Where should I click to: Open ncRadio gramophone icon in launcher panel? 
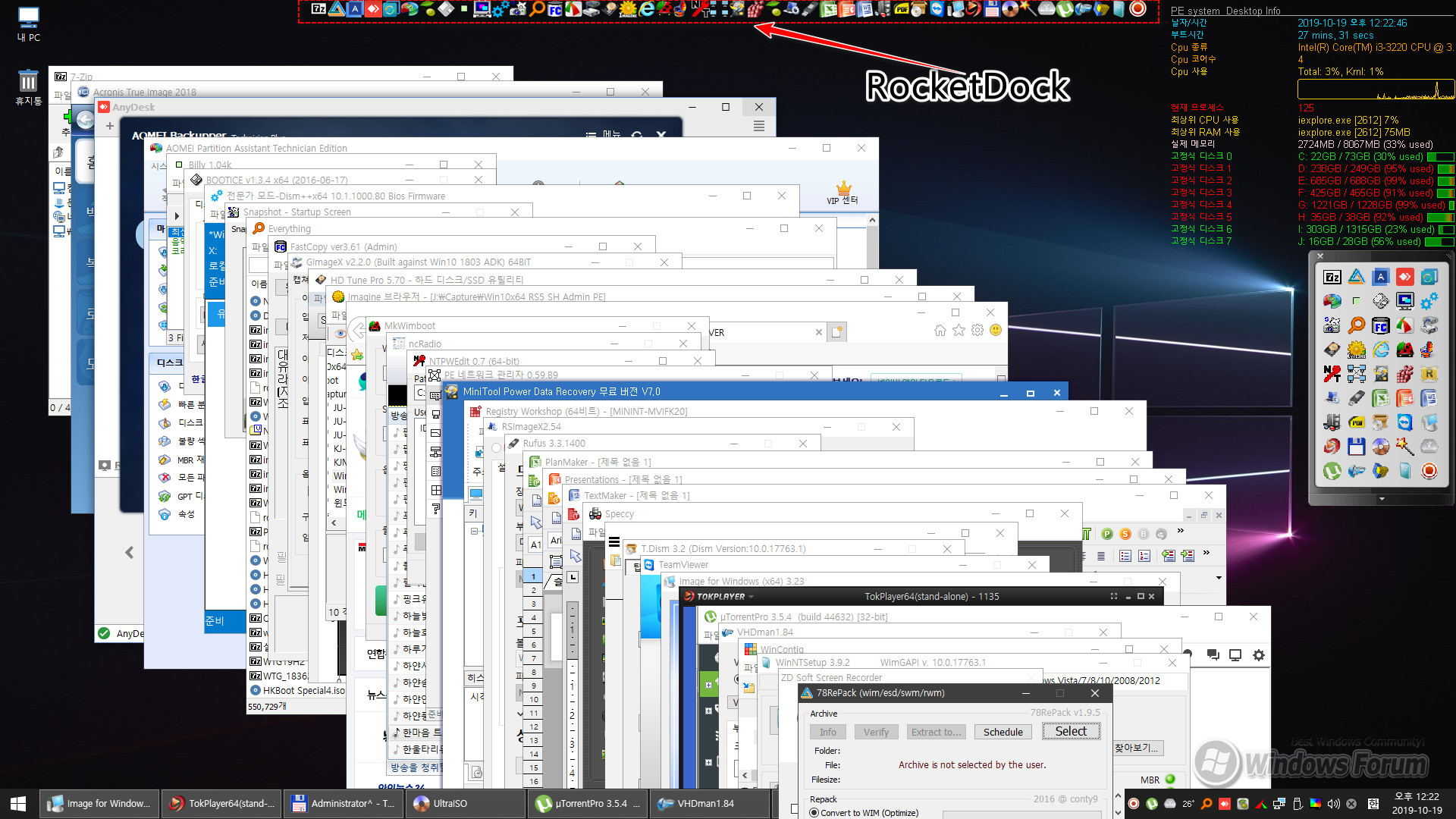coord(1429,350)
